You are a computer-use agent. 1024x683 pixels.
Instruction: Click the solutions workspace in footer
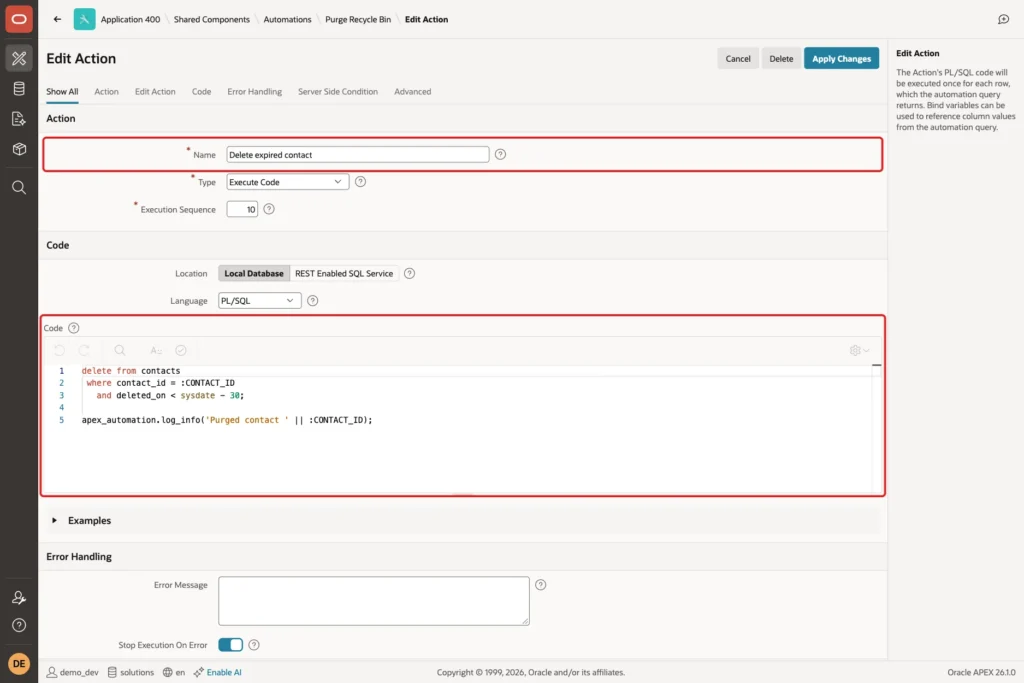[131, 672]
